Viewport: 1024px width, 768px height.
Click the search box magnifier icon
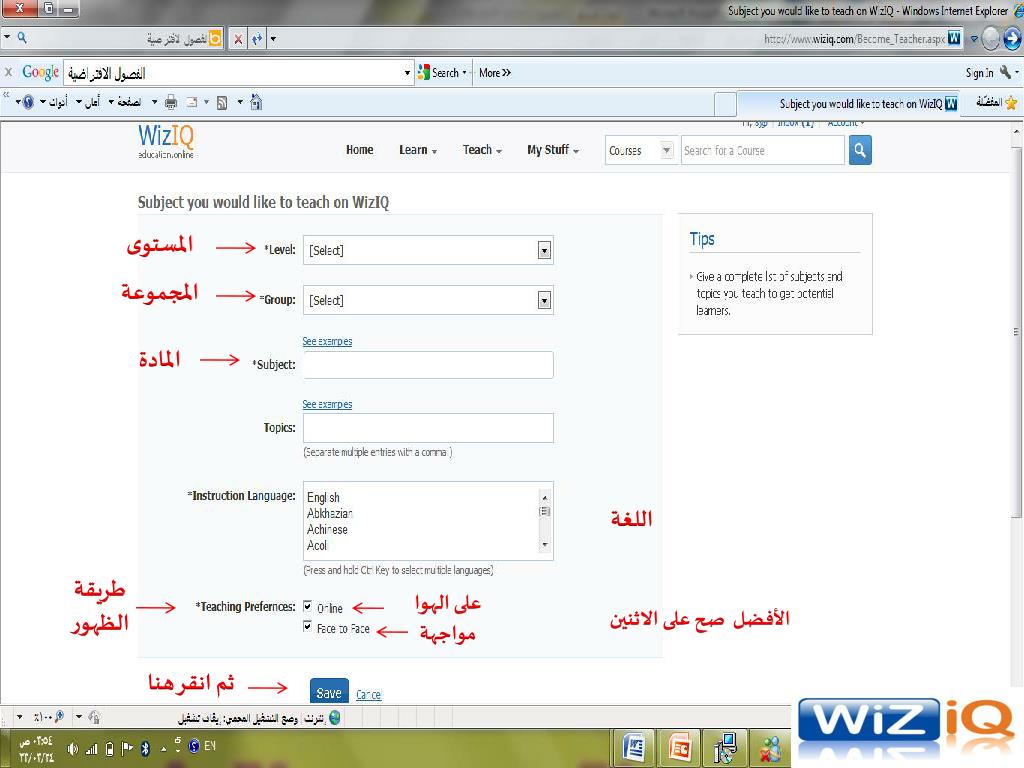point(22,39)
